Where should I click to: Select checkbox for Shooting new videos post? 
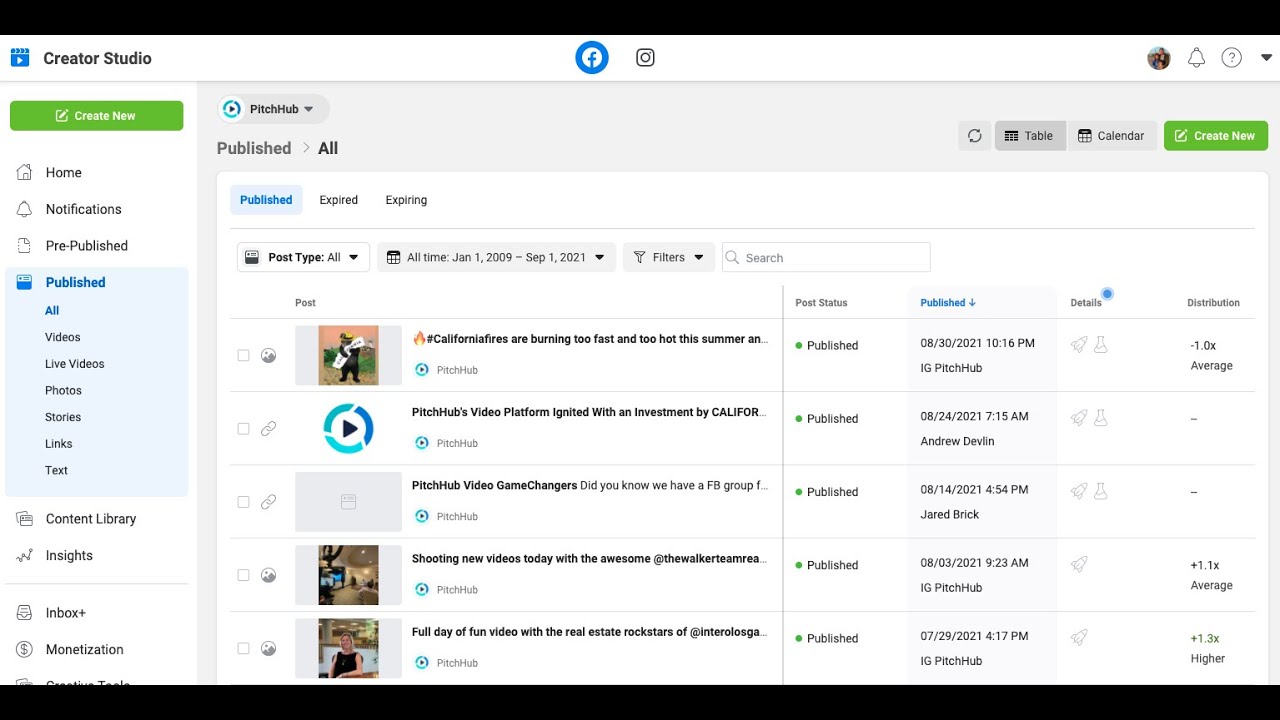pos(243,575)
